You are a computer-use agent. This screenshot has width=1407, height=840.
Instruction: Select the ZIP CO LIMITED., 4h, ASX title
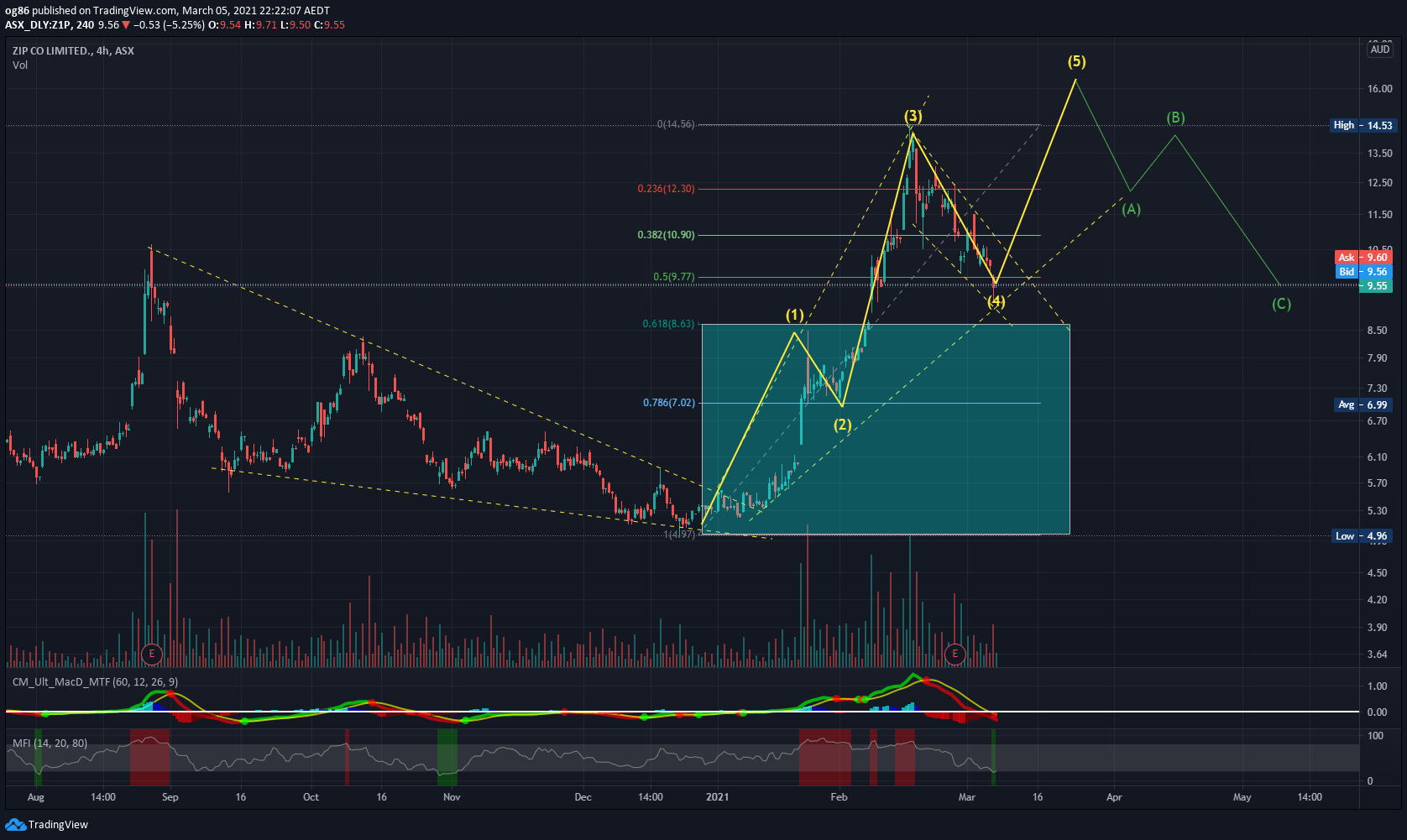73,51
